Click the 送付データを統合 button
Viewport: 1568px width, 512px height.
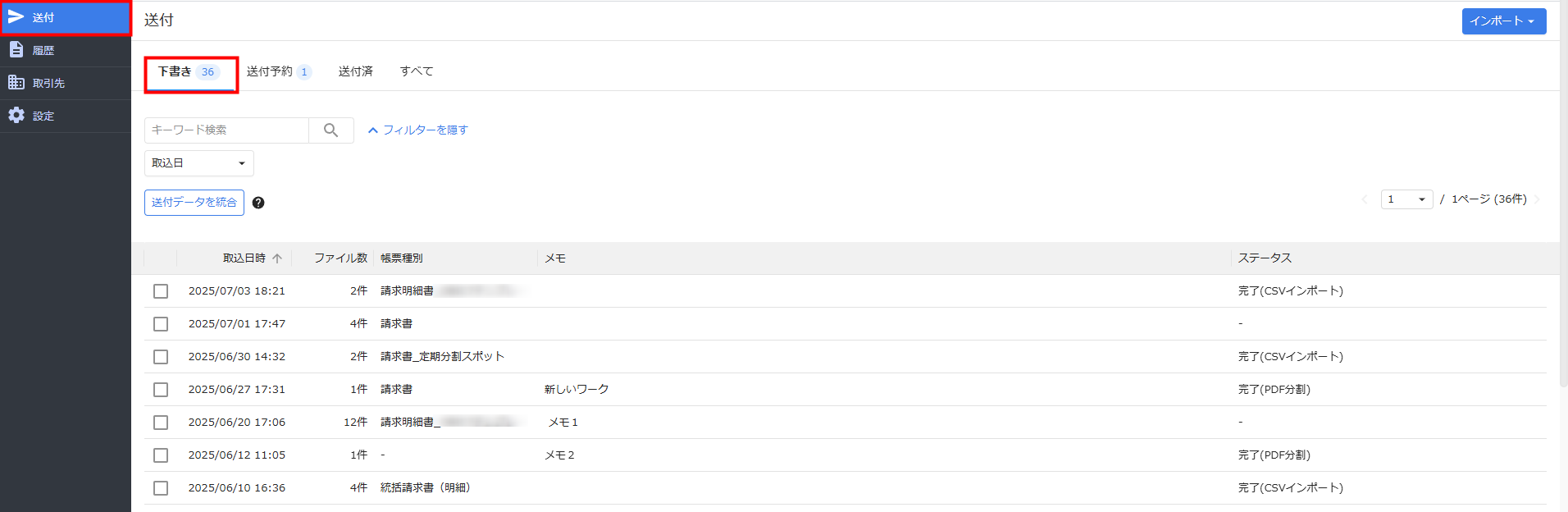pyautogui.click(x=194, y=203)
